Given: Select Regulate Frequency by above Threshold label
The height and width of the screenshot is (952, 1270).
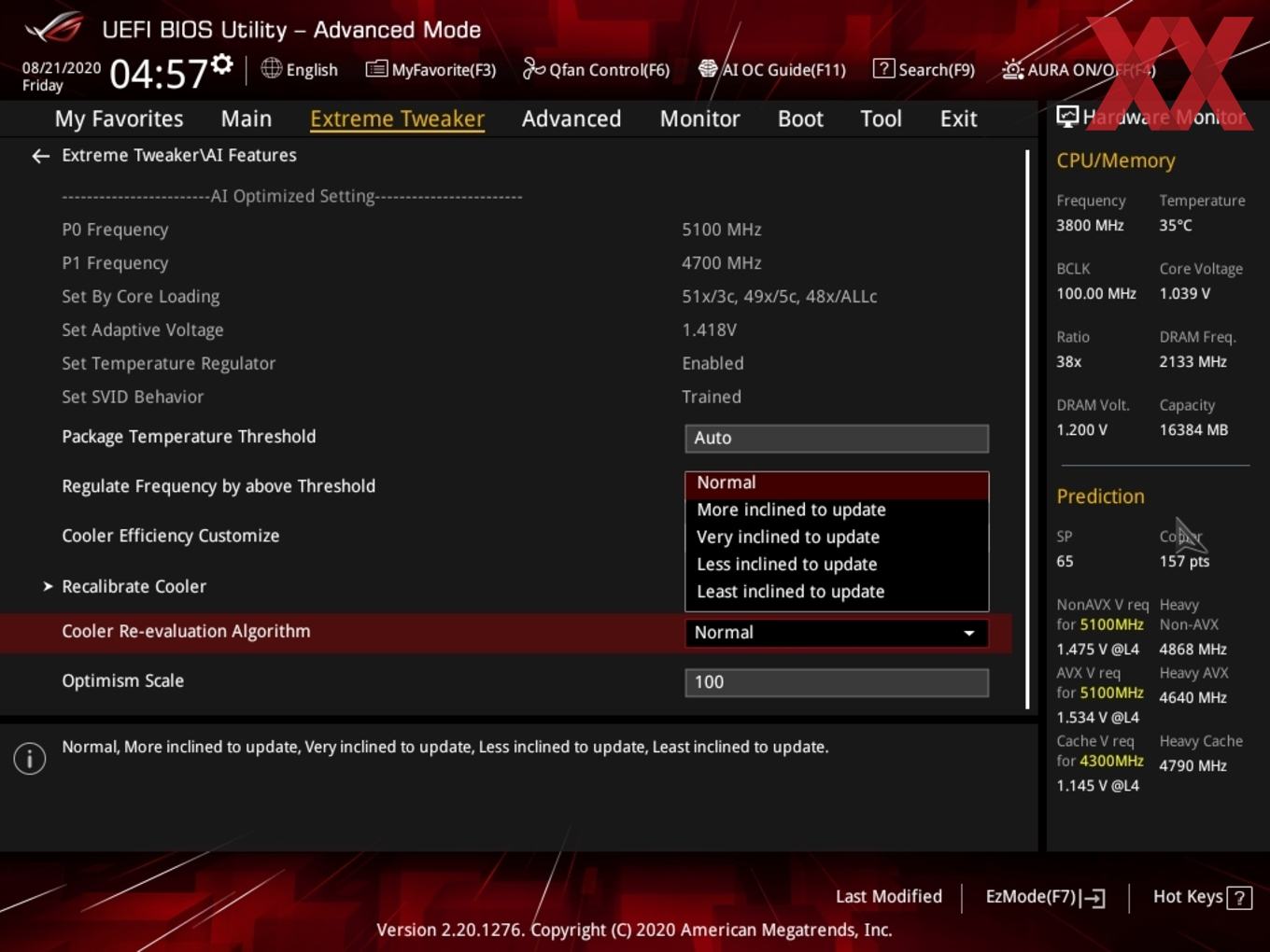Looking at the screenshot, I should 219,486.
